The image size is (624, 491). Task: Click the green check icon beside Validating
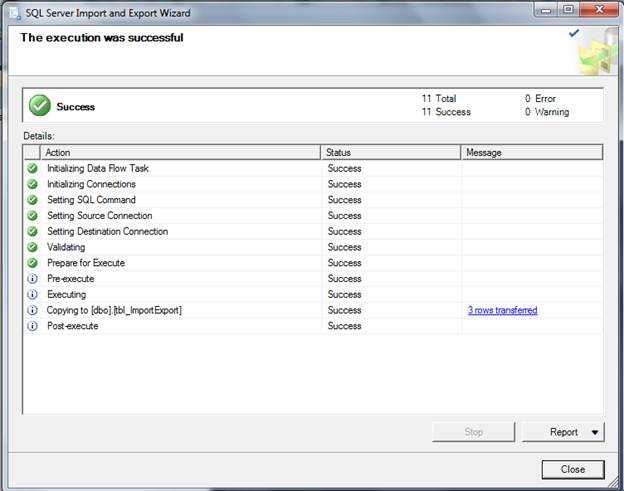coord(32,247)
